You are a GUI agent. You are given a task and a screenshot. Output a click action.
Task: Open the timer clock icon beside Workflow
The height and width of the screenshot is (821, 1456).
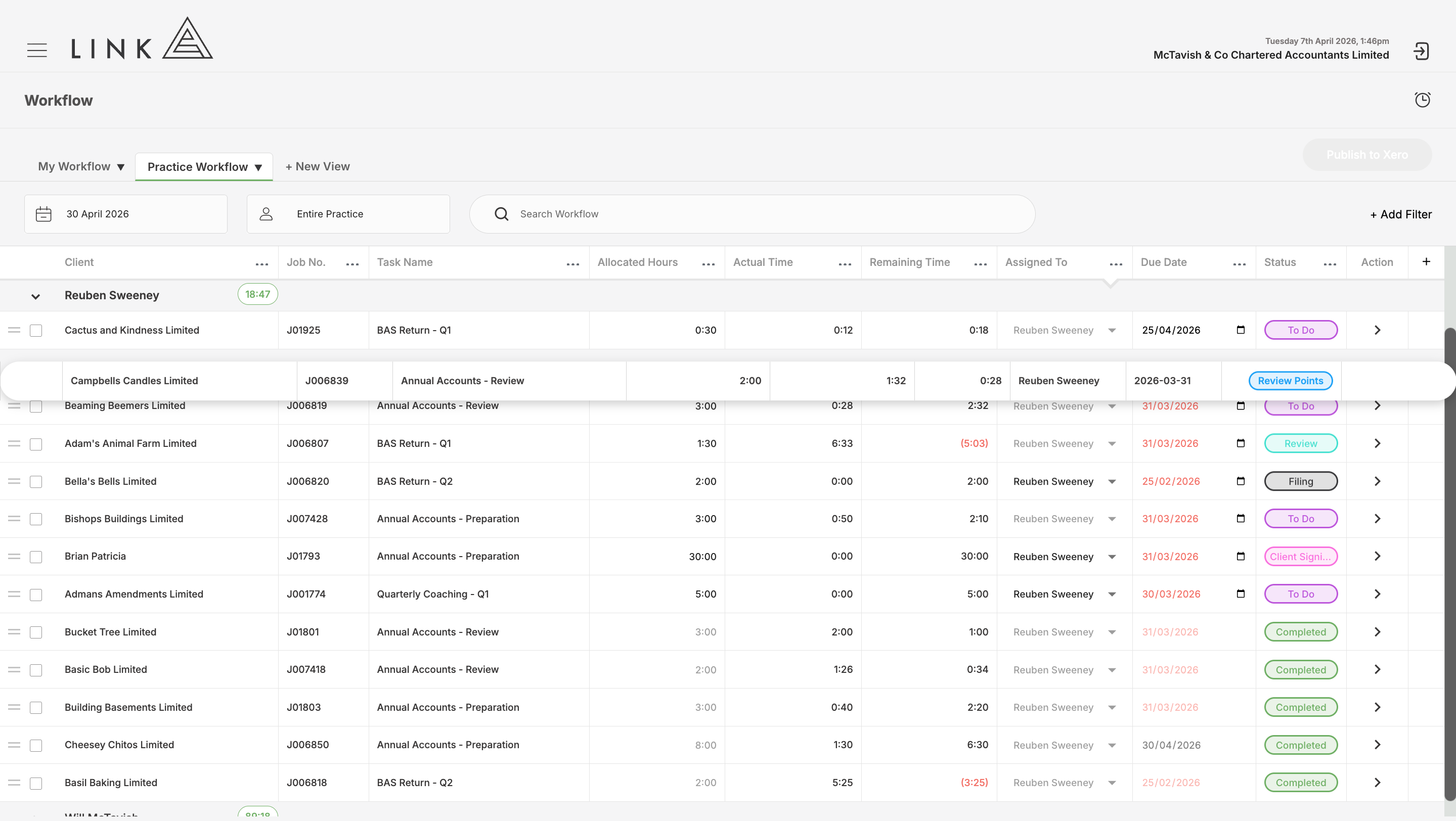click(1422, 100)
